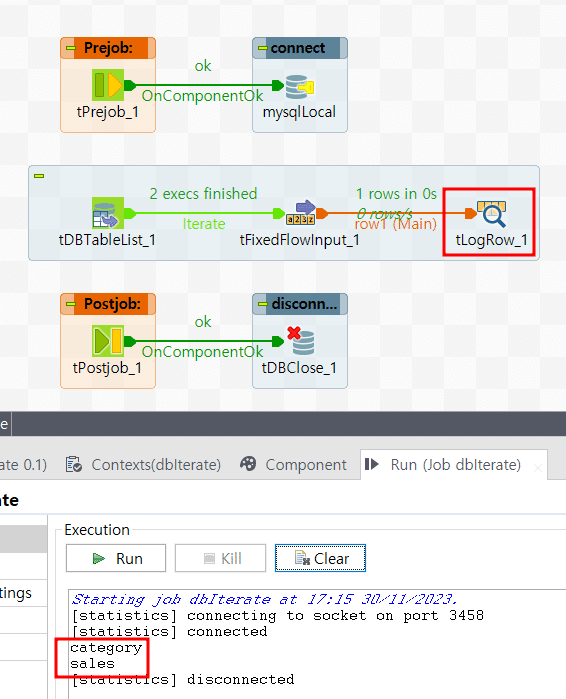This screenshot has width=566, height=699.
Task: Select the Iterate link label
Action: 204,224
